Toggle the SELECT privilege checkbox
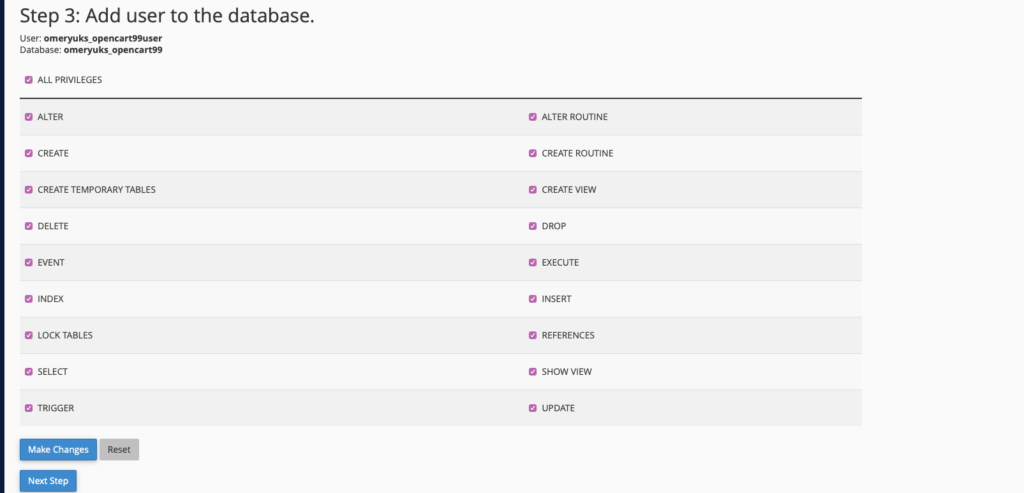Screen dimensions: 1024x493 (x=29, y=372)
